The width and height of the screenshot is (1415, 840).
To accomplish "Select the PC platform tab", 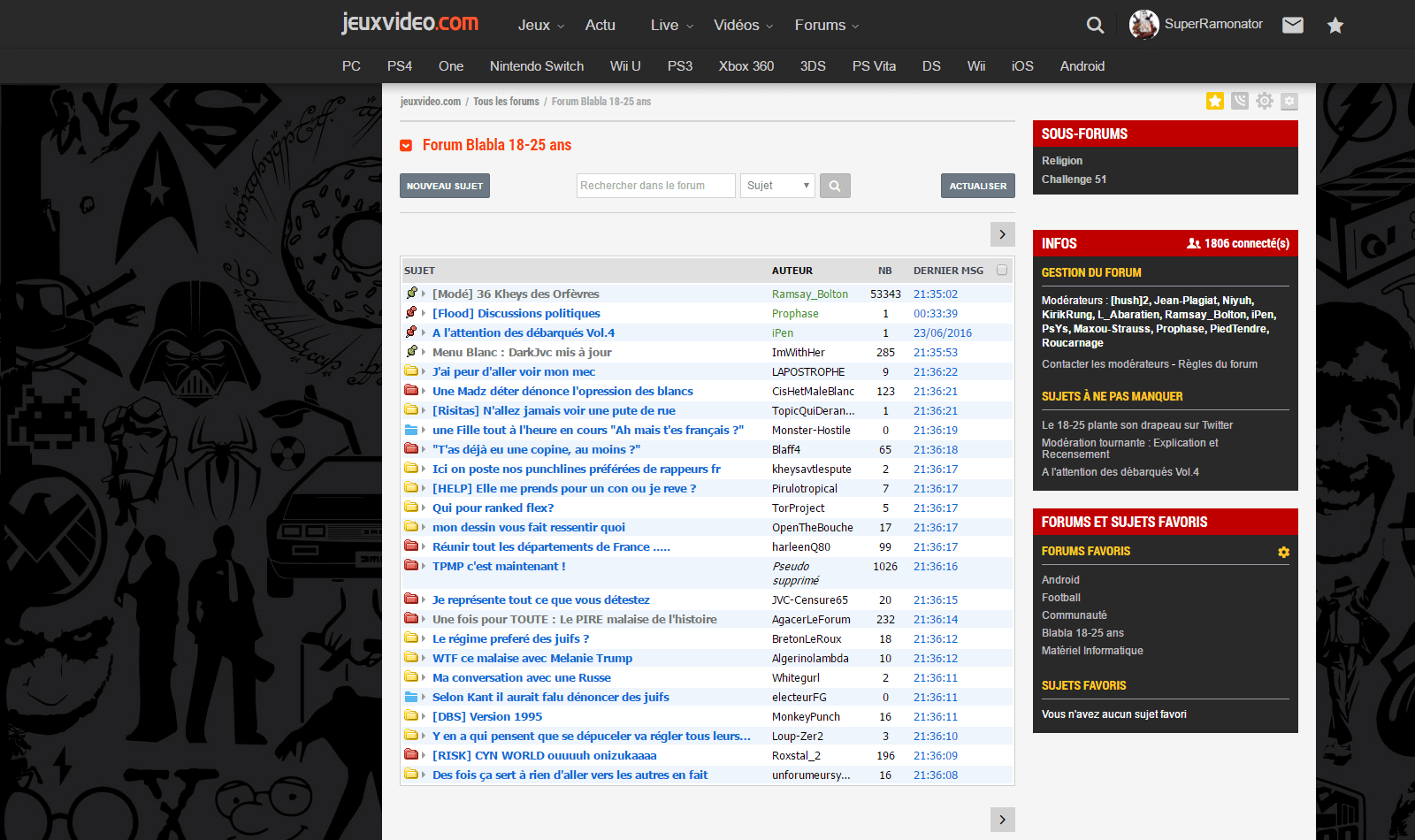I will click(351, 66).
